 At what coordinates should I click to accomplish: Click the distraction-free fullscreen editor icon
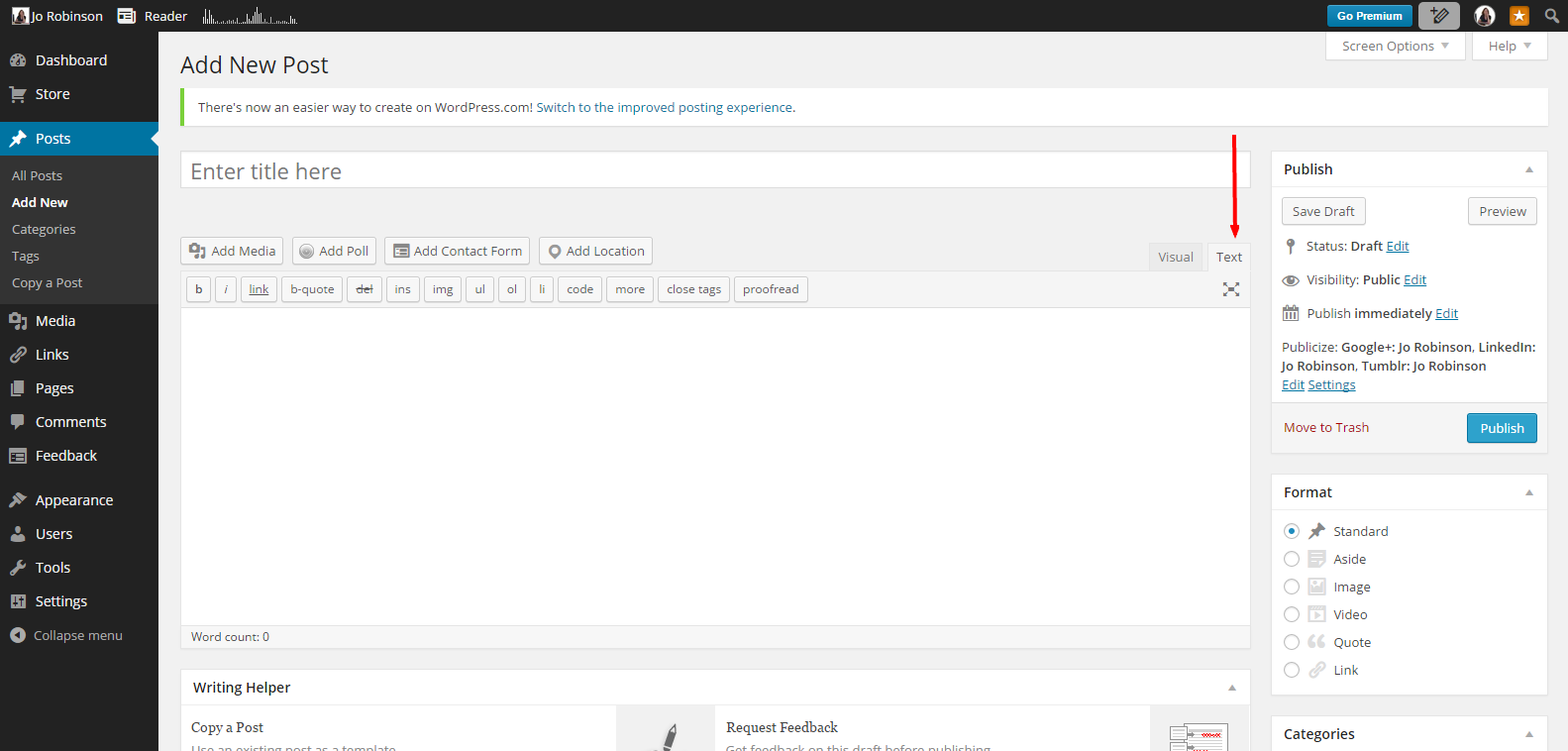[x=1230, y=289]
